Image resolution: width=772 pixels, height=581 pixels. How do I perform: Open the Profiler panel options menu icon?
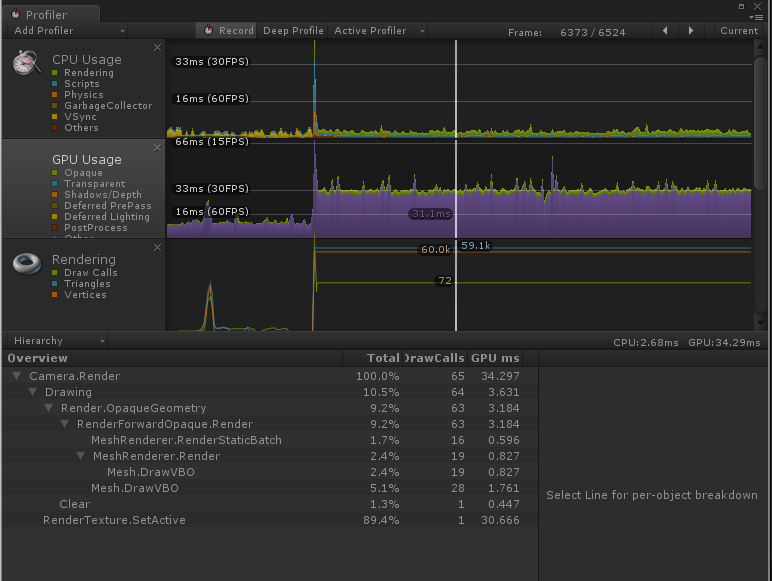pyautogui.click(x=756, y=15)
